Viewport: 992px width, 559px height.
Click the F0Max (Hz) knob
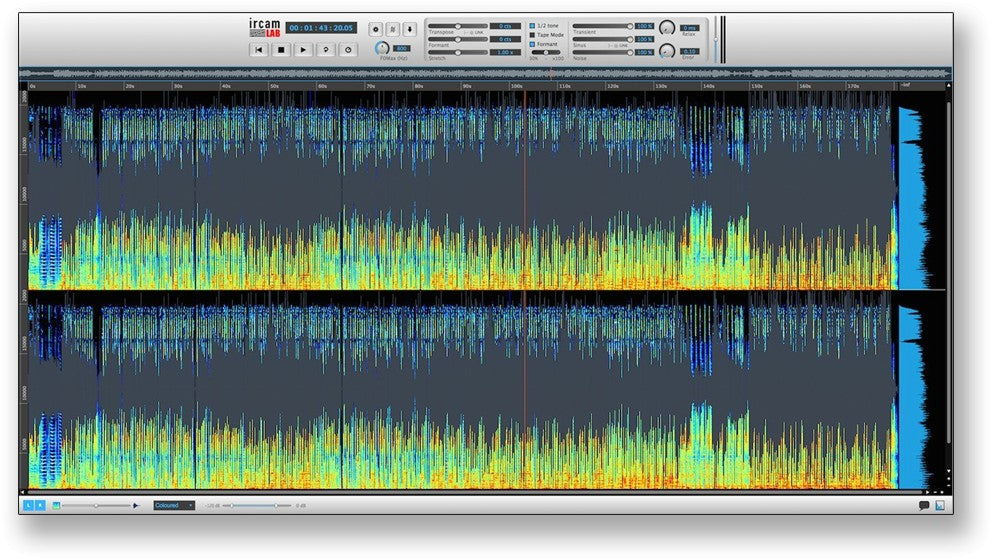[380, 48]
